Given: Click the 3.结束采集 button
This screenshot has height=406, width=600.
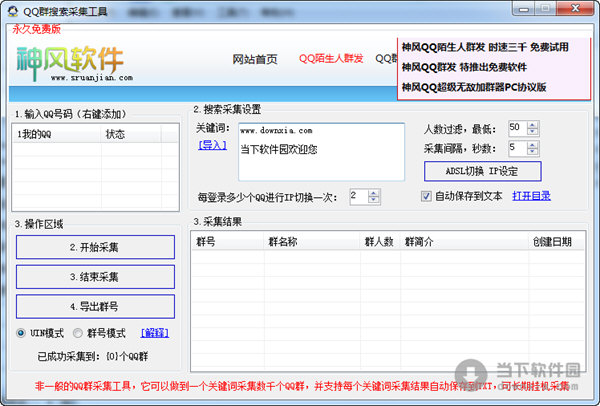Looking at the screenshot, I should tap(95, 277).
